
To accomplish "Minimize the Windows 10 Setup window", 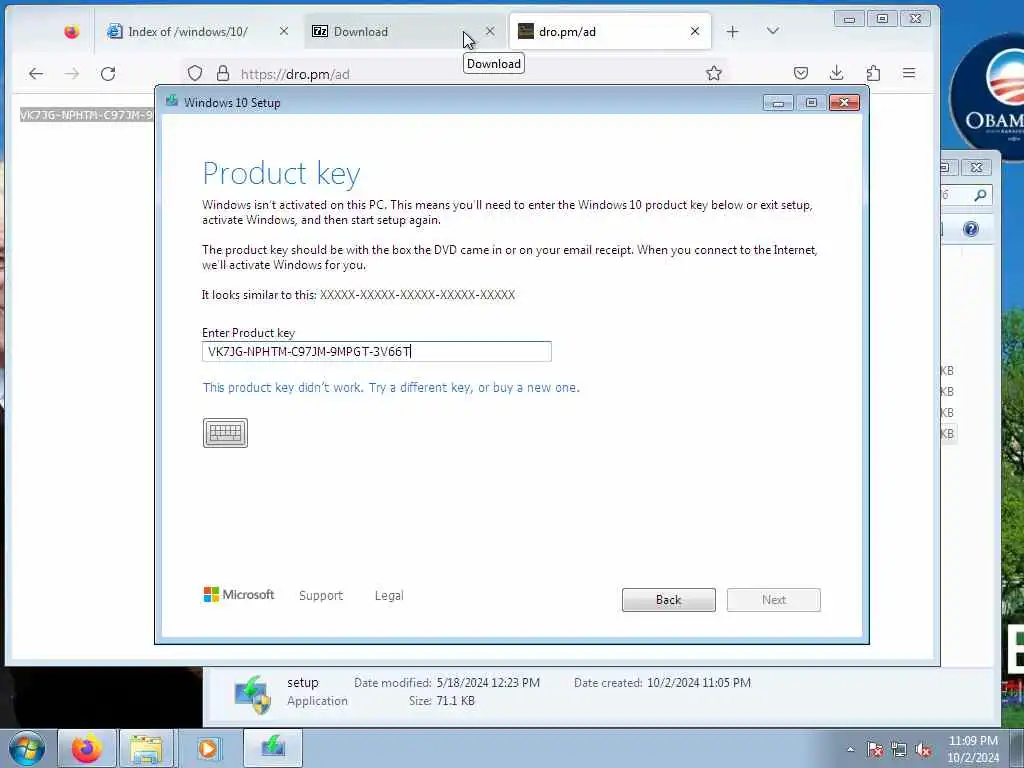I will coord(778,103).
